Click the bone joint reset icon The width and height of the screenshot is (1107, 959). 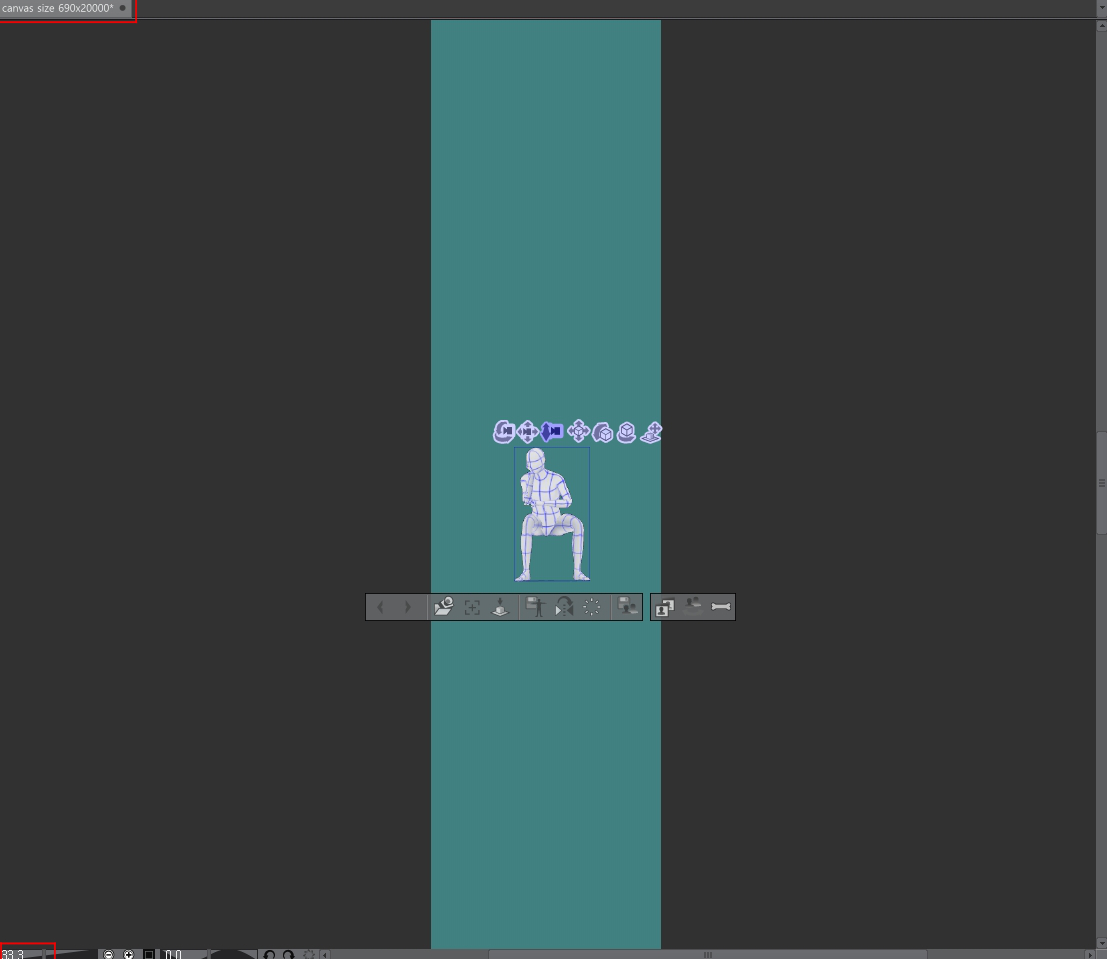pos(721,607)
